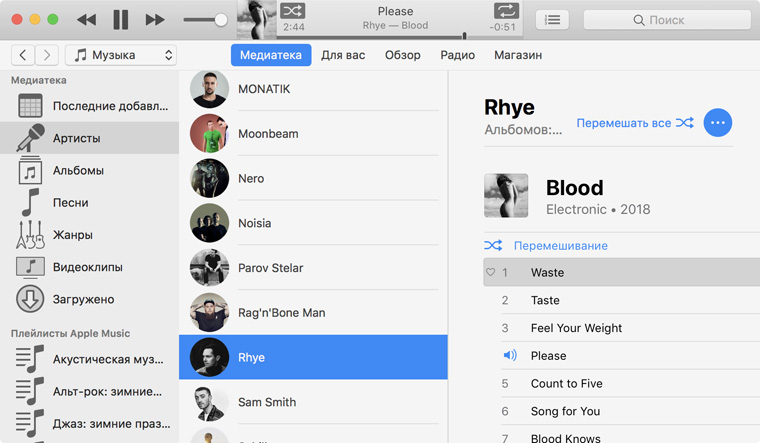Viewport: 760px width, 443px height.
Task: Select the artist Nero
Action: coord(313,178)
